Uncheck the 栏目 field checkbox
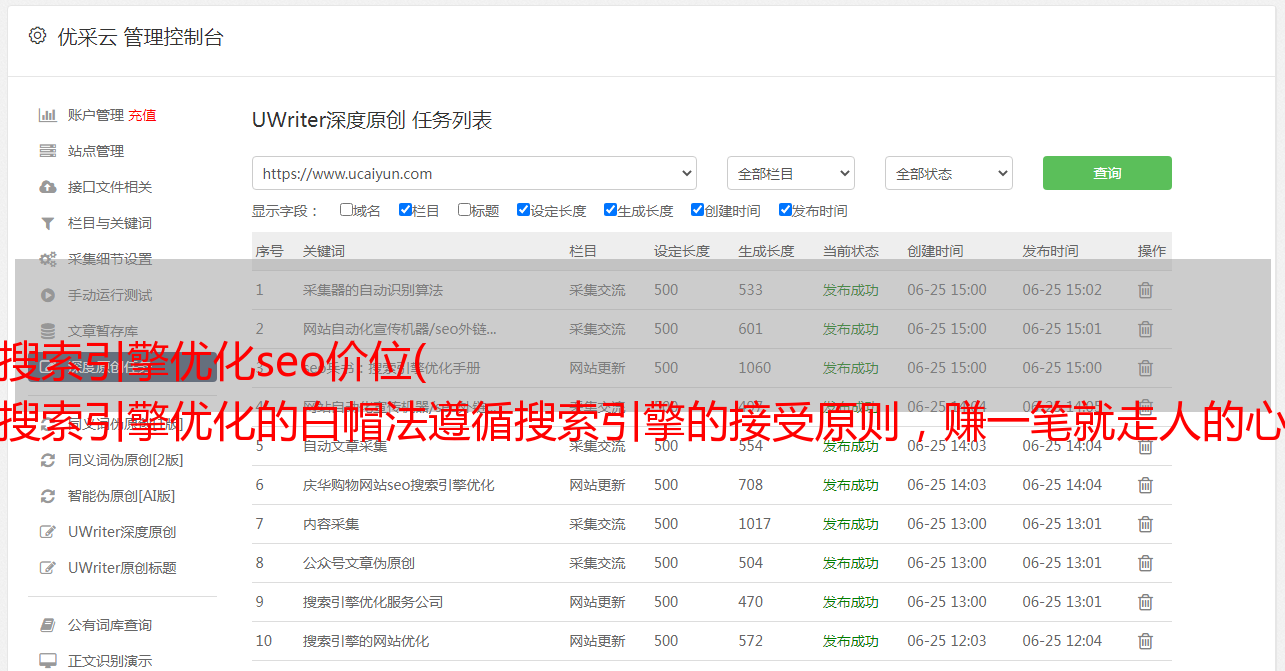 coord(405,210)
